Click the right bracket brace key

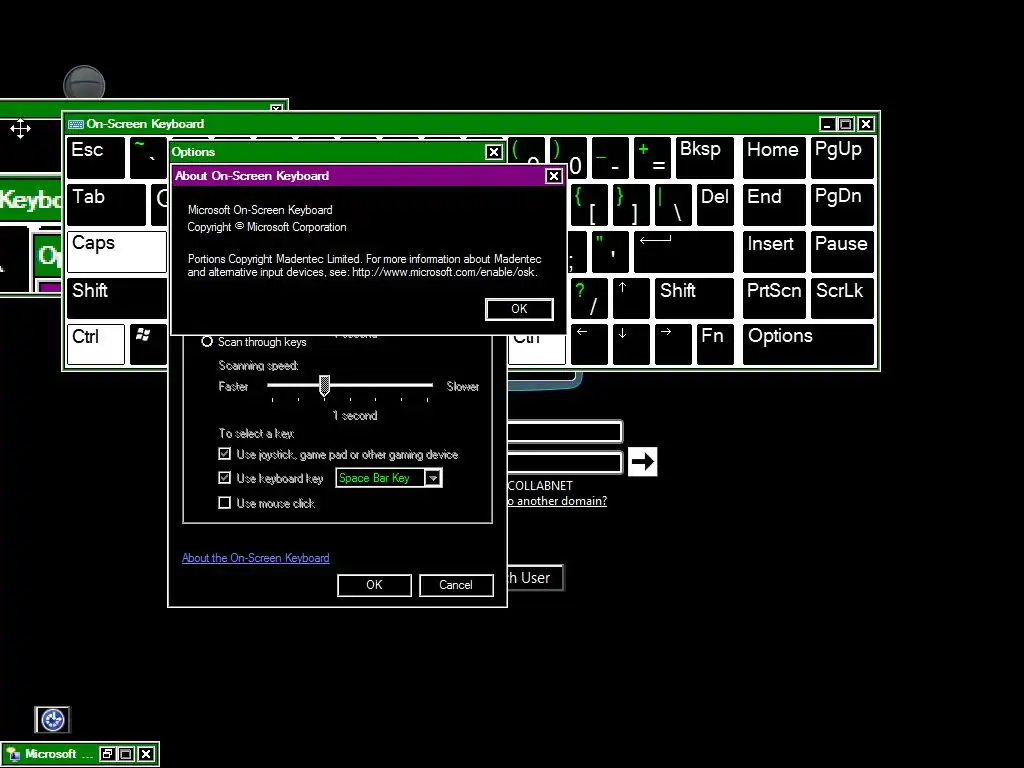[631, 204]
